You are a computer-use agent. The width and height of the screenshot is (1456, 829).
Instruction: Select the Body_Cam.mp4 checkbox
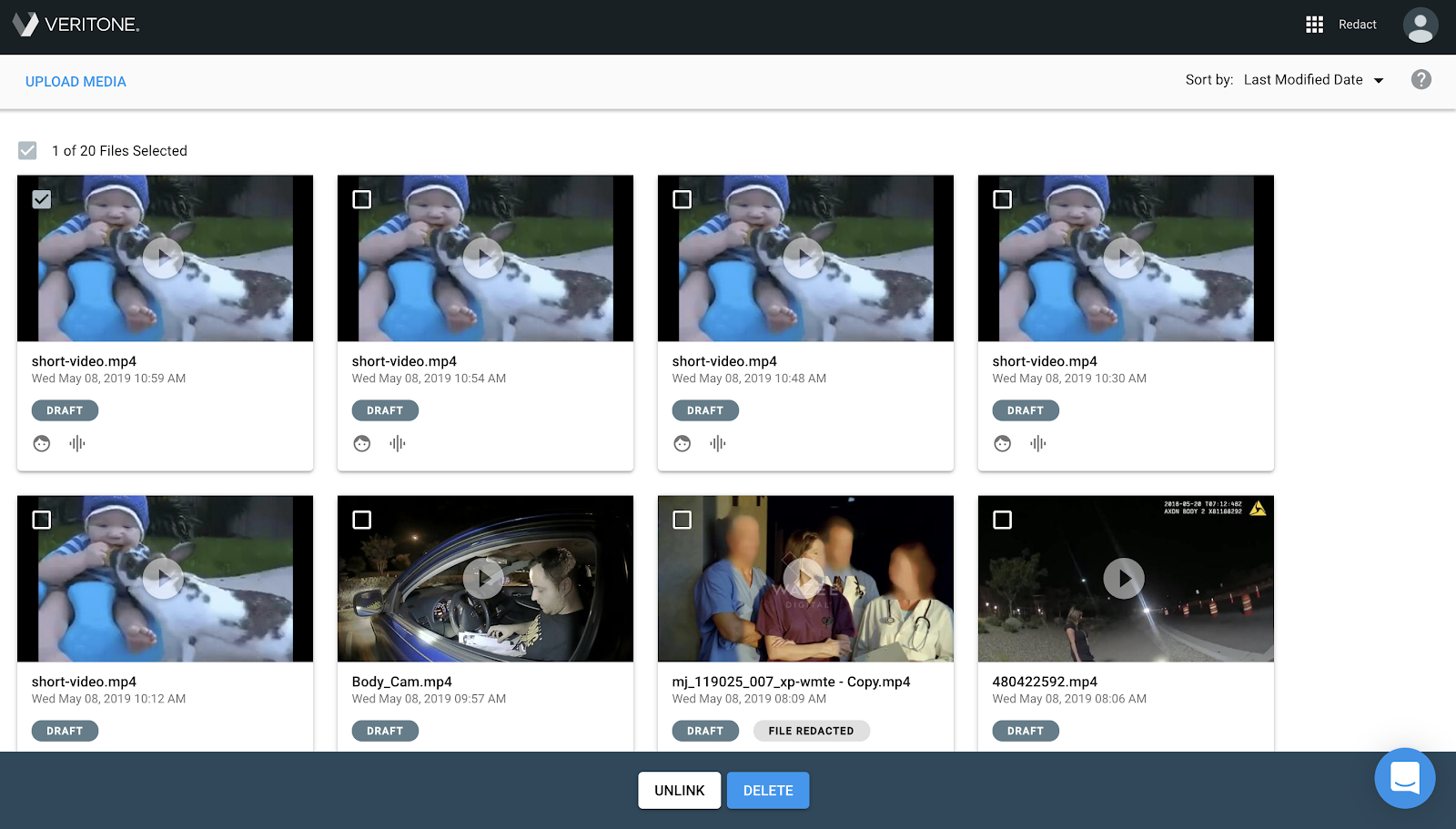[362, 520]
